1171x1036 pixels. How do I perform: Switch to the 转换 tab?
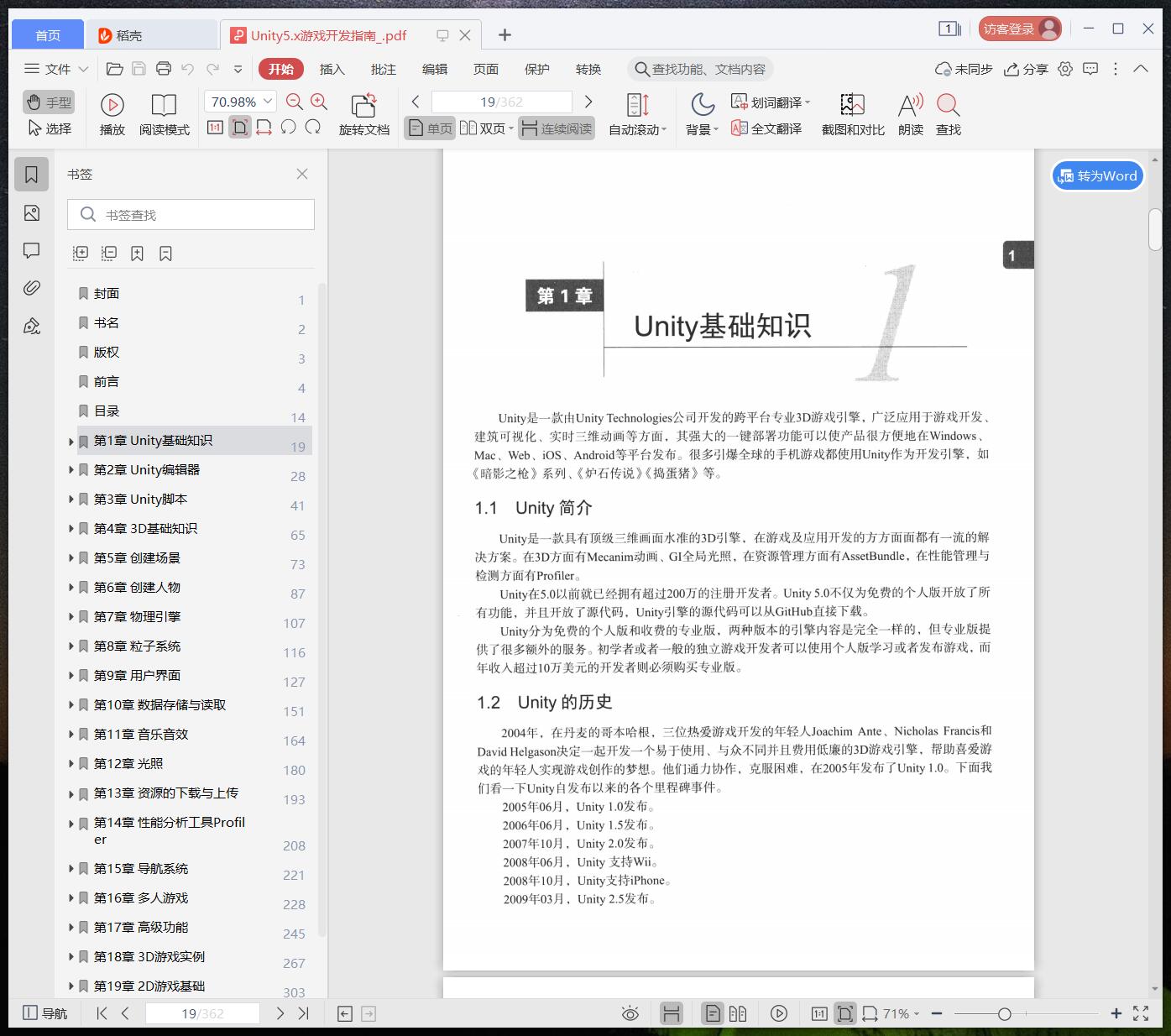pos(588,69)
